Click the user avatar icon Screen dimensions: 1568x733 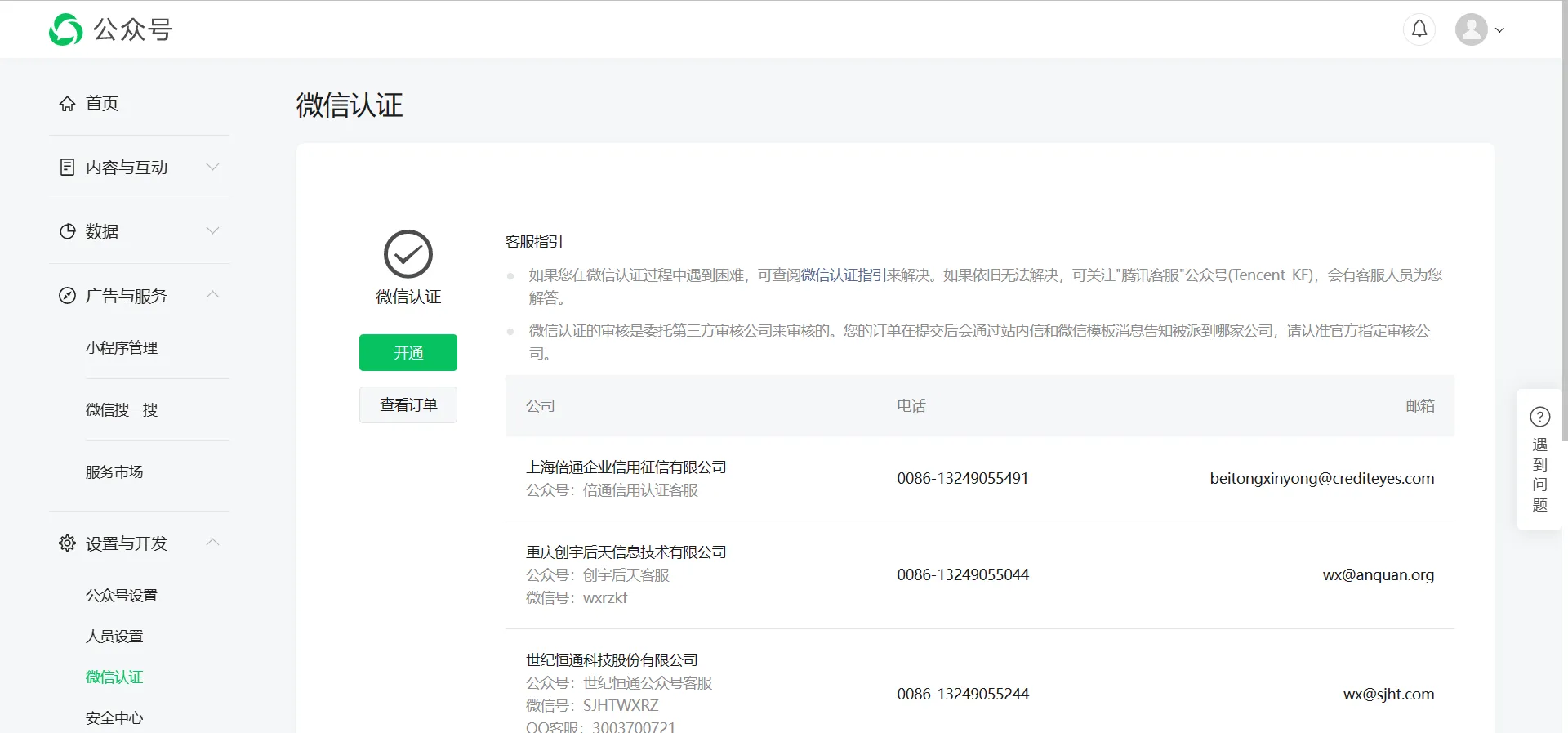(1471, 29)
